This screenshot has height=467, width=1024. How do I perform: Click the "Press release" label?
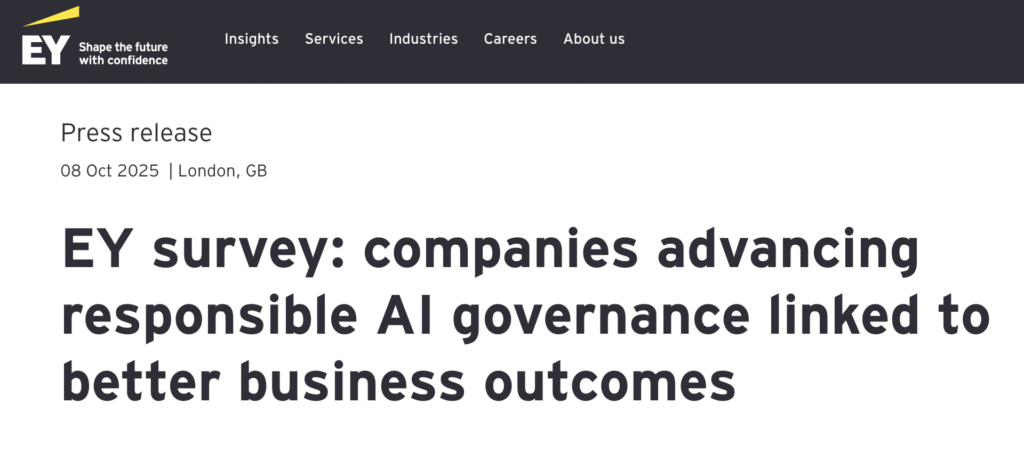(x=136, y=132)
